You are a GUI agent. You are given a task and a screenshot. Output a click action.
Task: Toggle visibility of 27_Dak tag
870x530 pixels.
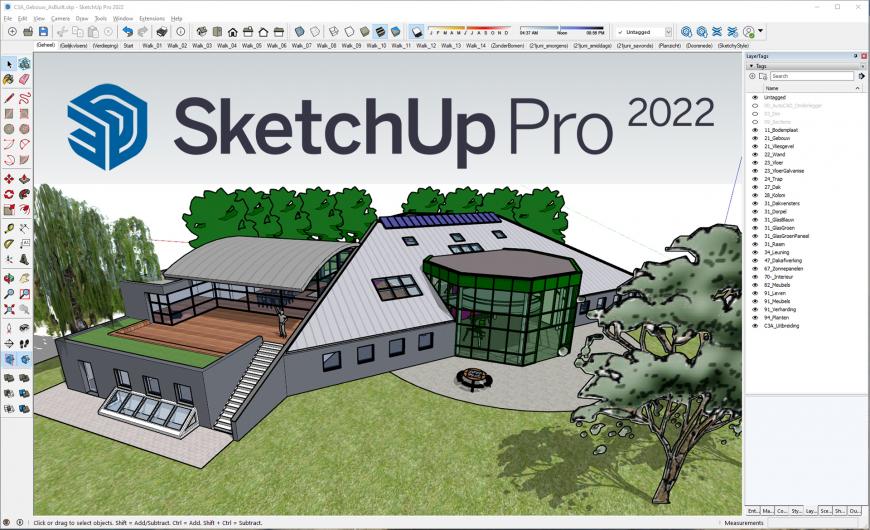755,187
